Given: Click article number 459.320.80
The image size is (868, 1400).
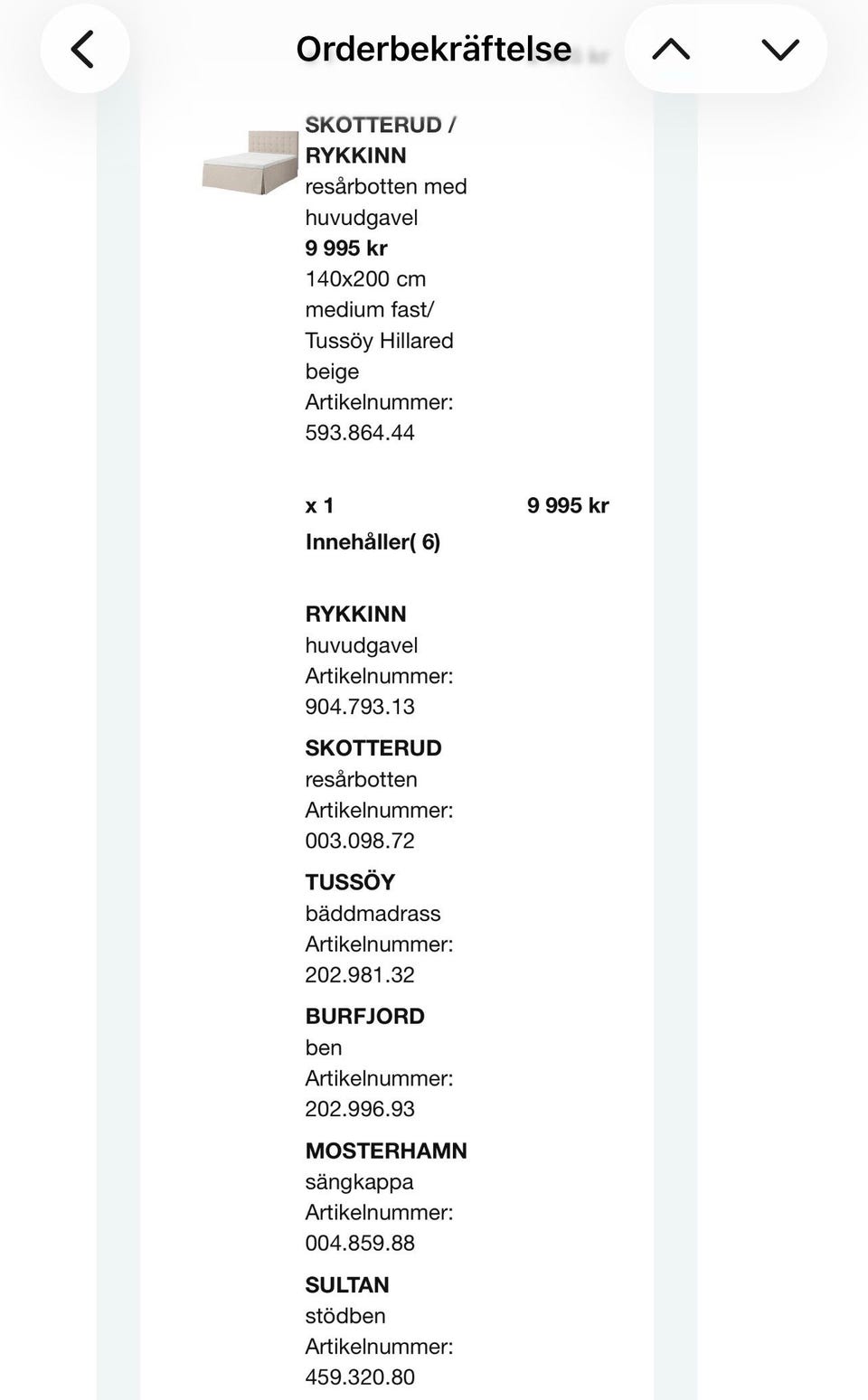Looking at the screenshot, I should pyautogui.click(x=360, y=1377).
